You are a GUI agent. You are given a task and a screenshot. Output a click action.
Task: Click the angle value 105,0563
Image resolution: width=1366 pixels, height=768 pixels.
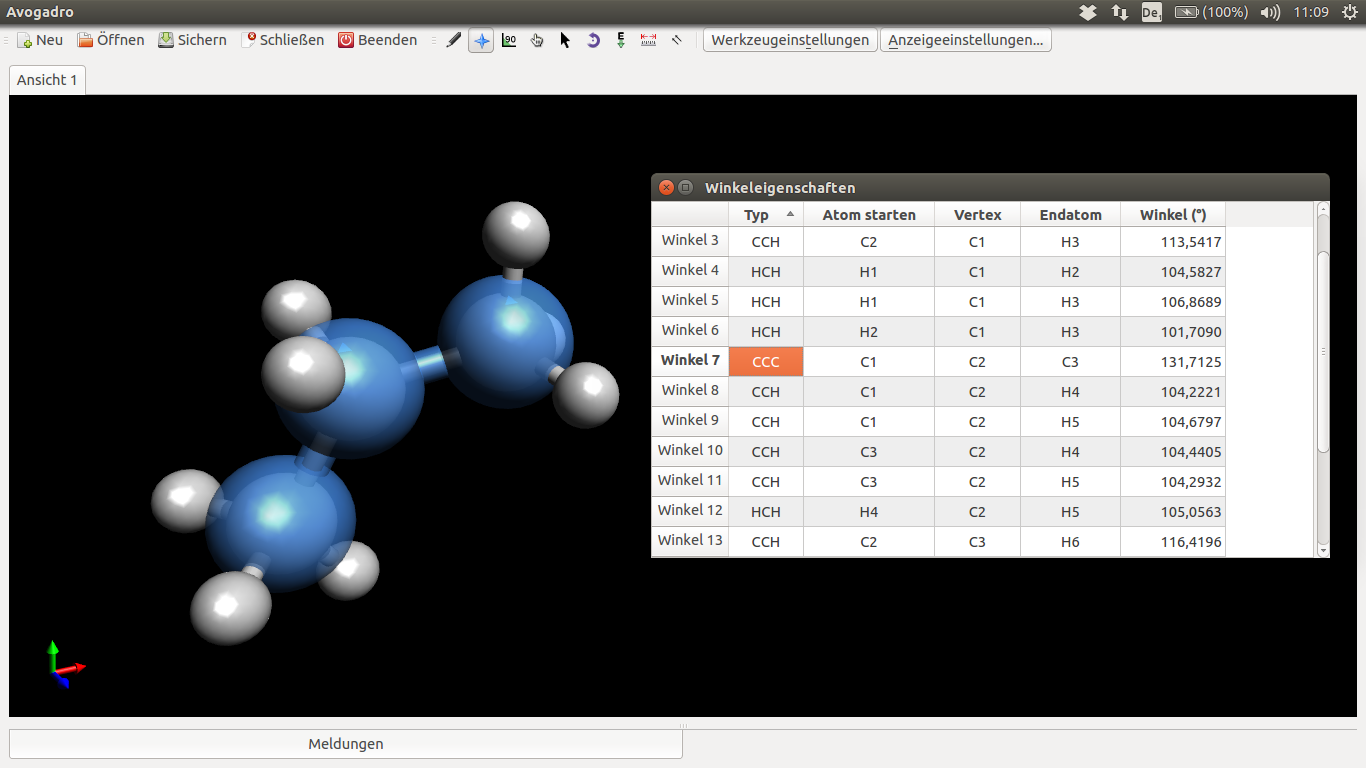1173,512
